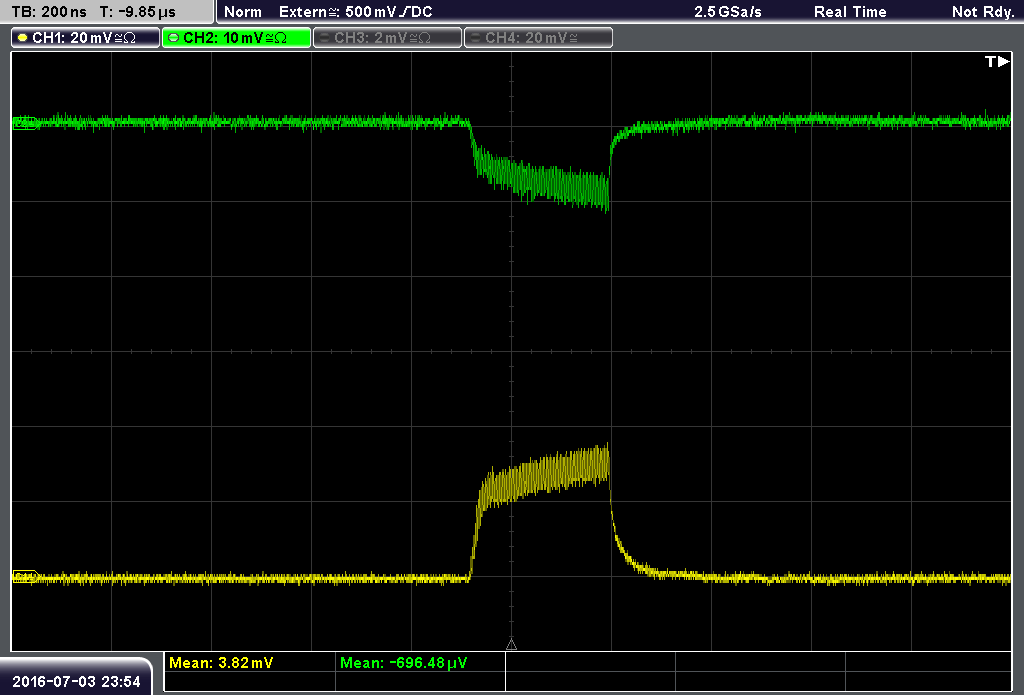This screenshot has height=695, width=1024.
Task: Click the trigger position T marker icon
Action: point(997,61)
